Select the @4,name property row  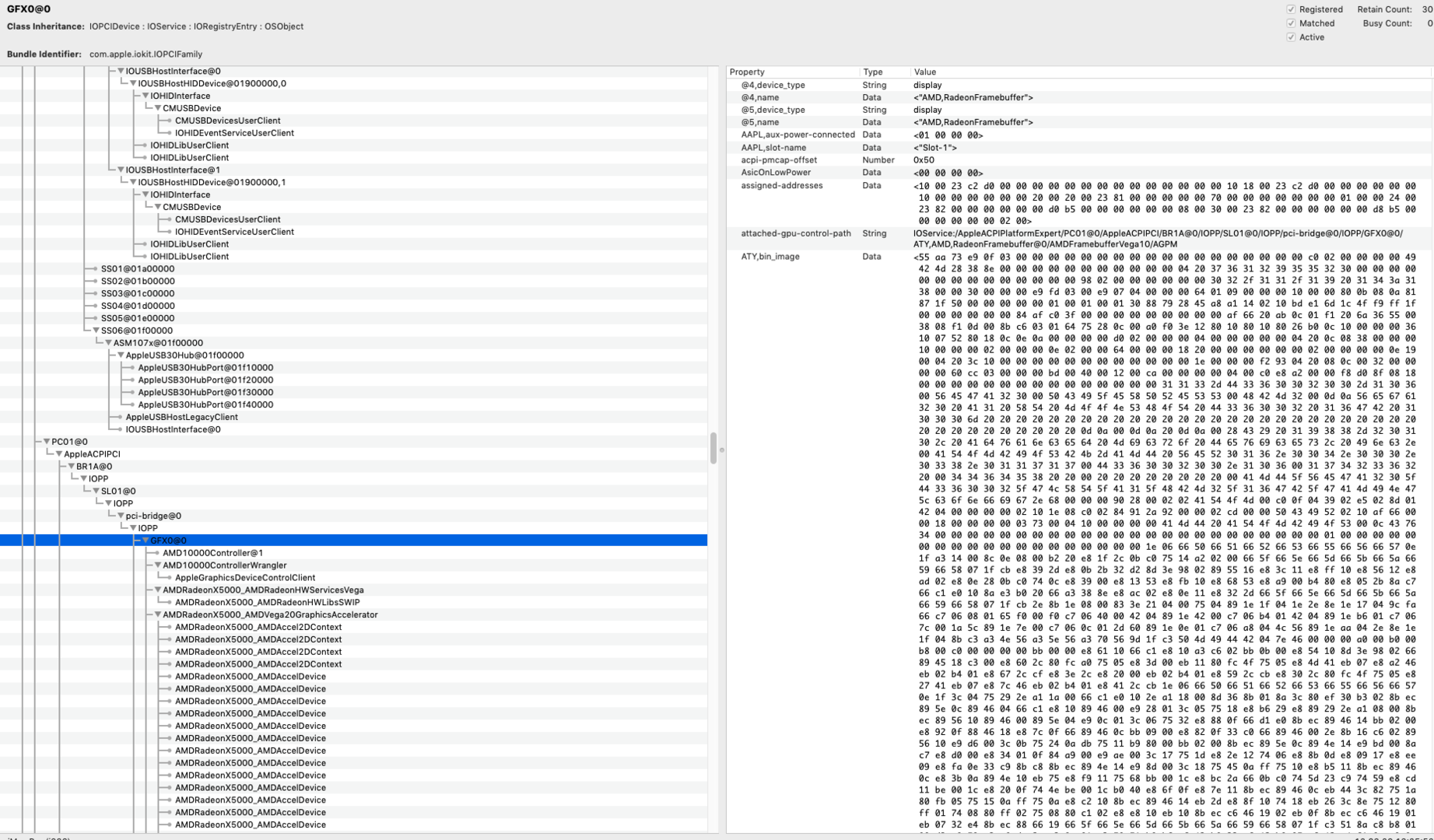[1079, 97]
